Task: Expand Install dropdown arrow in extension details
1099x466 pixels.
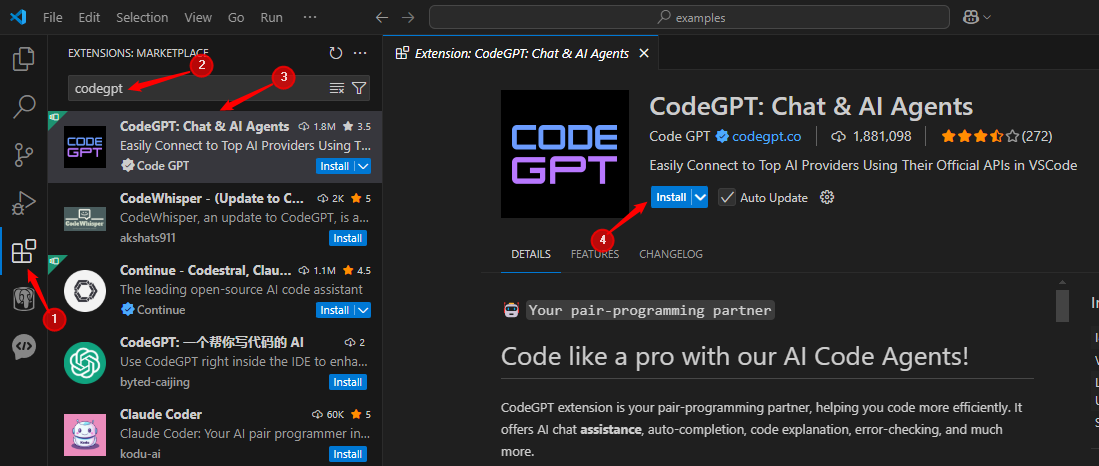Action: [x=700, y=198]
